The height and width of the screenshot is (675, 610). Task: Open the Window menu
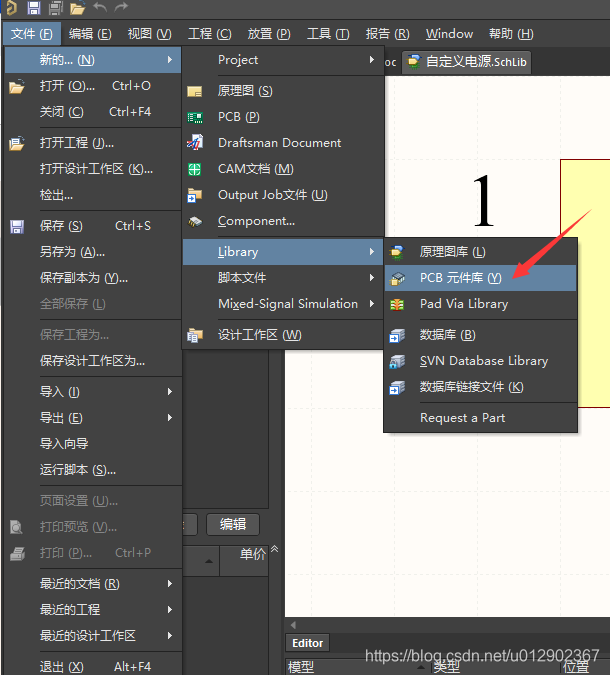tap(449, 34)
